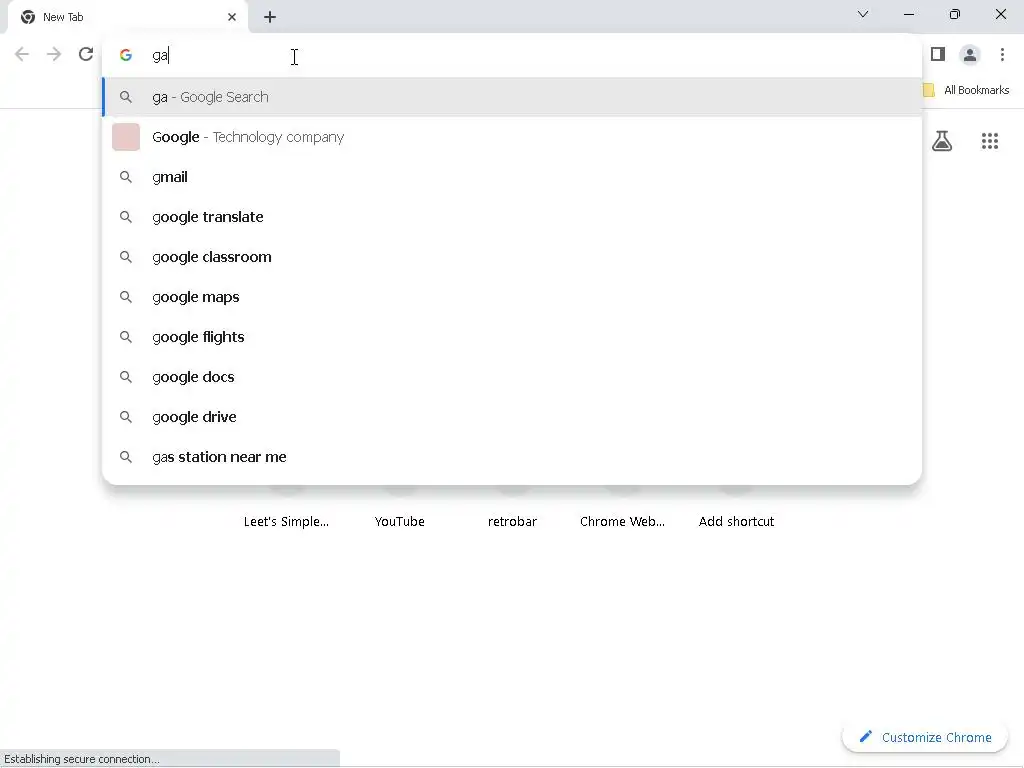Viewport: 1024px width, 768px height.
Task: Choose the google maps suggestion
Action: 512,297
